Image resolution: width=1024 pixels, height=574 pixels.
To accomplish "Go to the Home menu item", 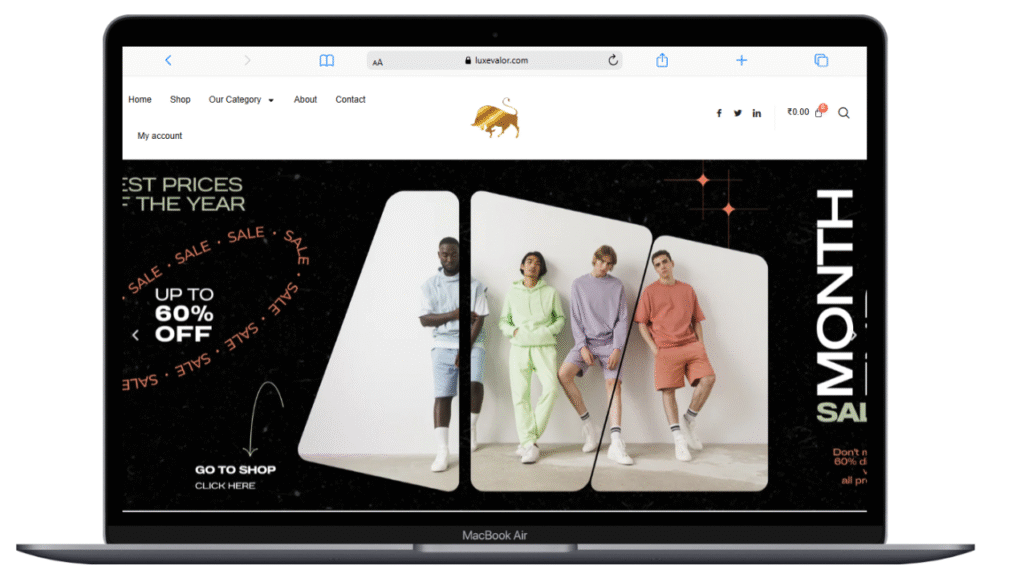I will click(x=140, y=100).
